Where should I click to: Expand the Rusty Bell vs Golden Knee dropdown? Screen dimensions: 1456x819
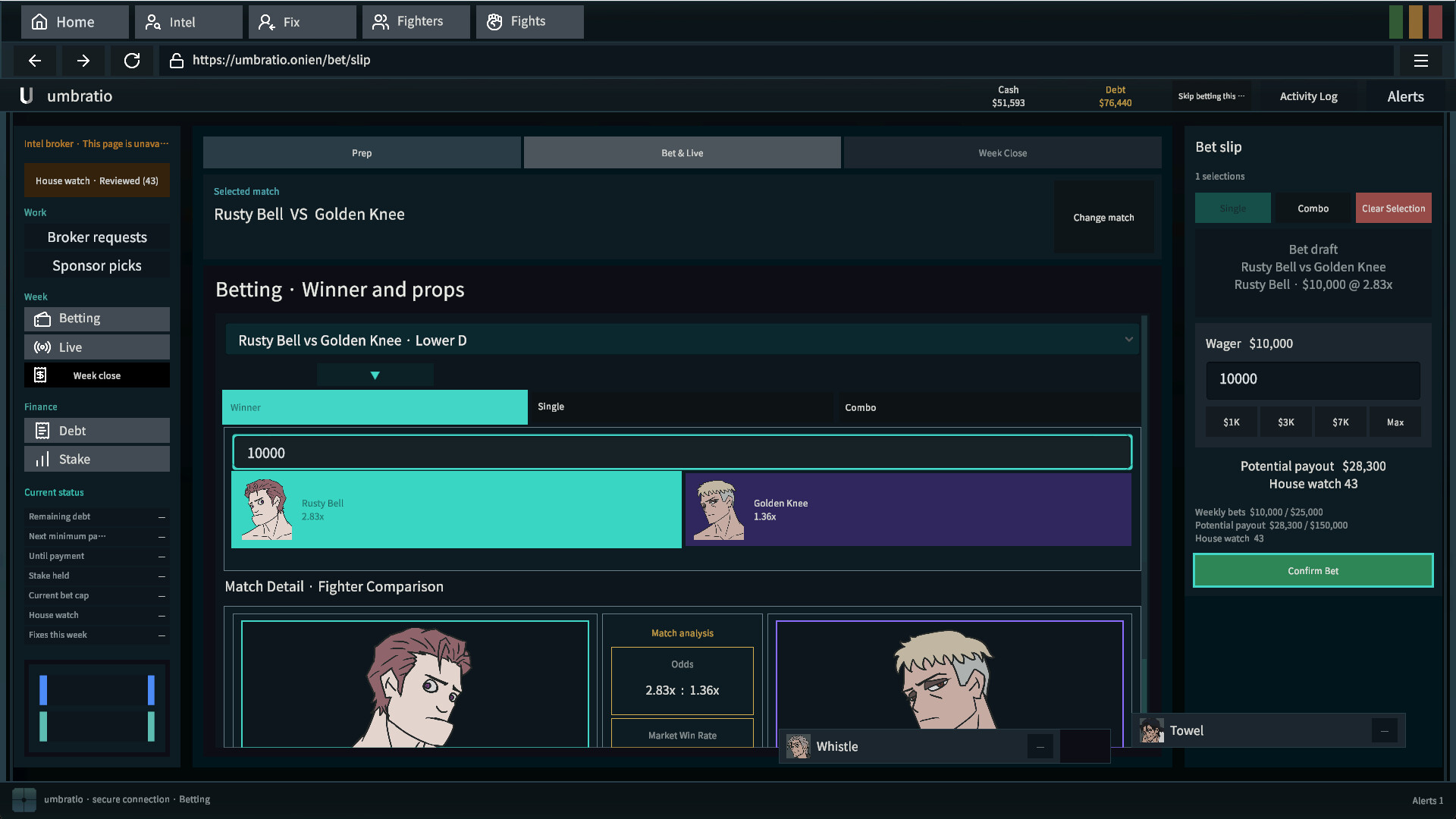click(x=682, y=340)
